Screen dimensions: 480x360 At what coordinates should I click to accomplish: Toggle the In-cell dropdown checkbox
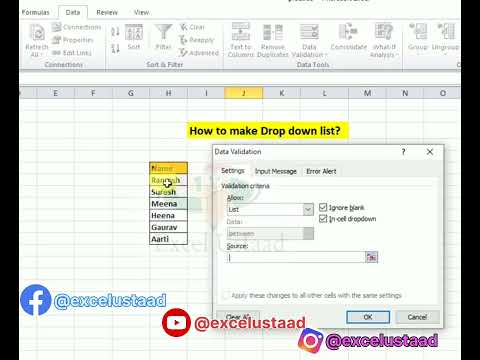(323, 219)
